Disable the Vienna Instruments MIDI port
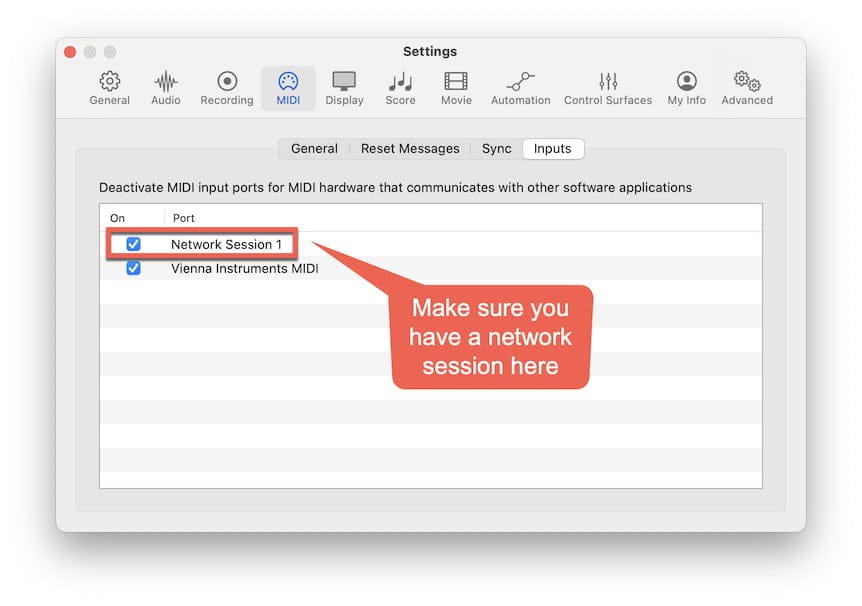862x606 pixels. [133, 268]
